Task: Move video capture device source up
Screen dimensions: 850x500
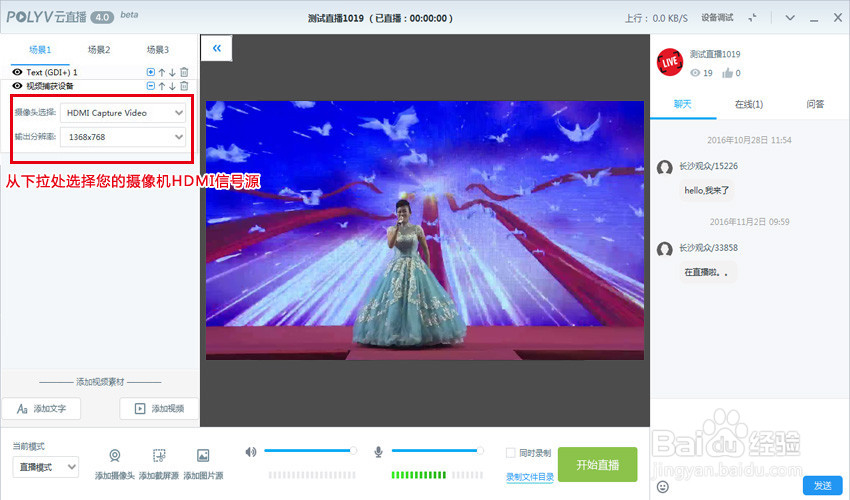Action: pyautogui.click(x=162, y=86)
